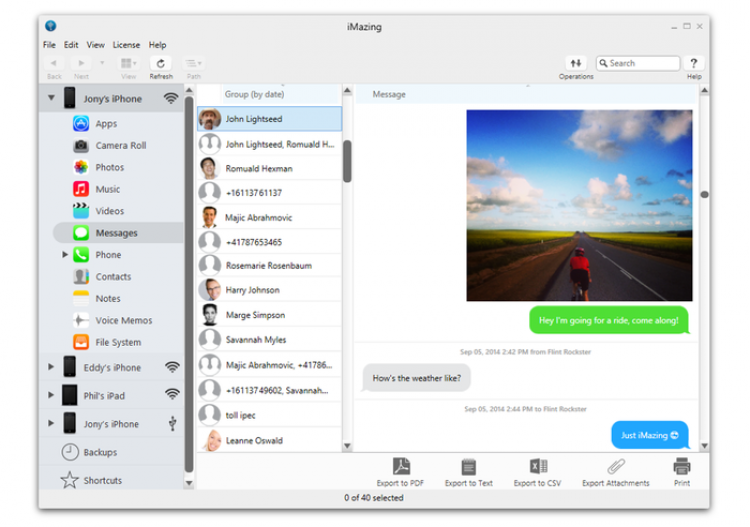Expand Phil's iPad device
Image resolution: width=750 pixels, height=527 pixels.
pyautogui.click(x=51, y=395)
